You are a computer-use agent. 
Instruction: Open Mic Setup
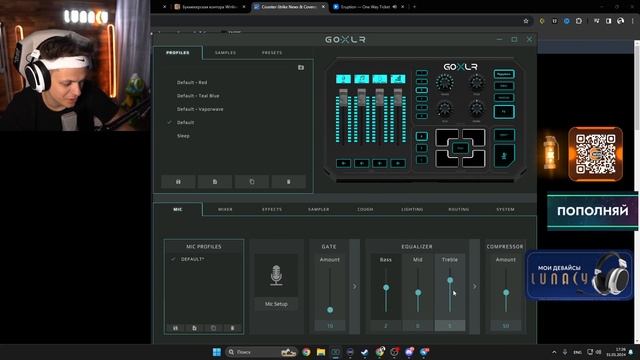point(276,304)
